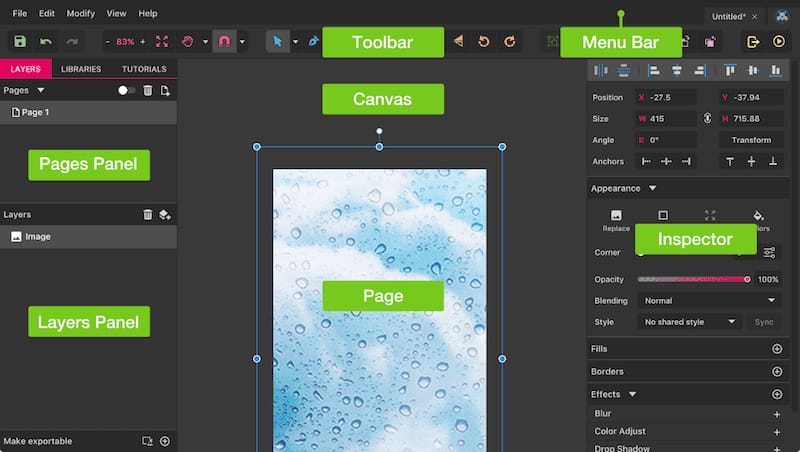Screen dimensions: 800x452
Task: Switch to the Libraries tab
Action: tap(81, 69)
